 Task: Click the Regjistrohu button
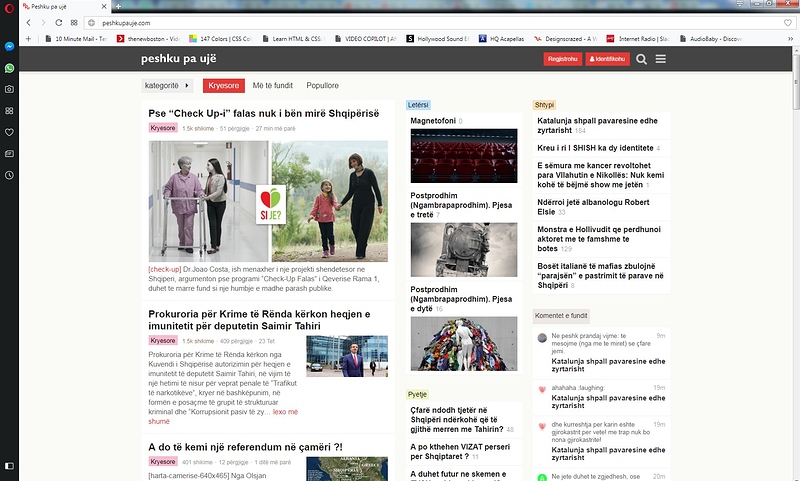point(563,59)
